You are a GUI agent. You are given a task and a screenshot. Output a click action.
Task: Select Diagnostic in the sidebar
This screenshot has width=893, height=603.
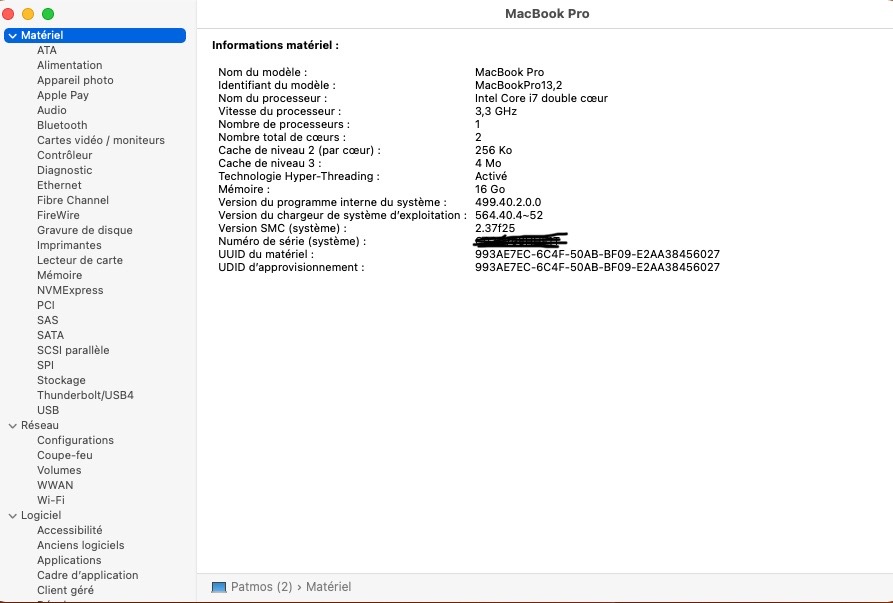(64, 170)
